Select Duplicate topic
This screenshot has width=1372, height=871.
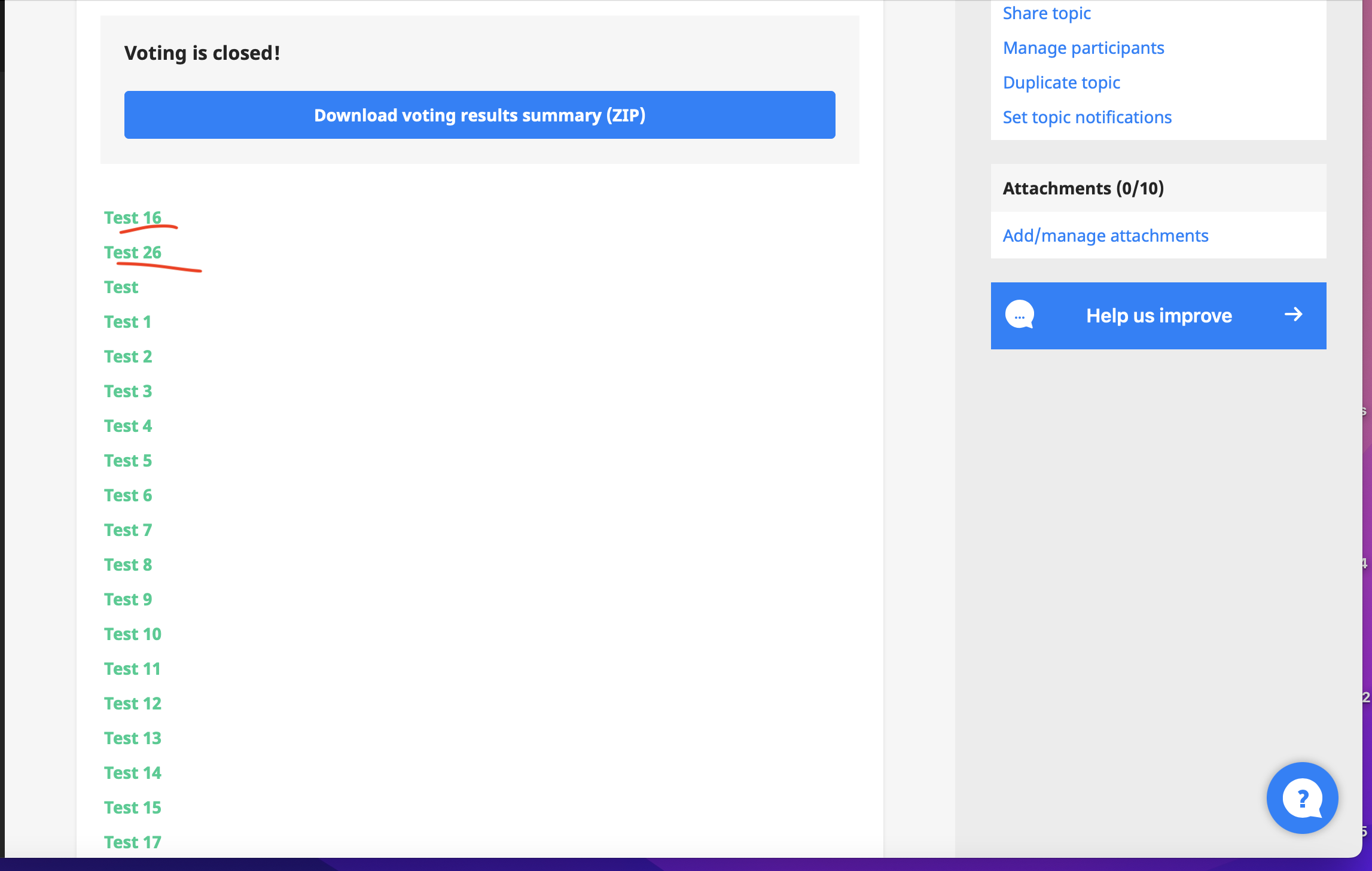tap(1062, 83)
